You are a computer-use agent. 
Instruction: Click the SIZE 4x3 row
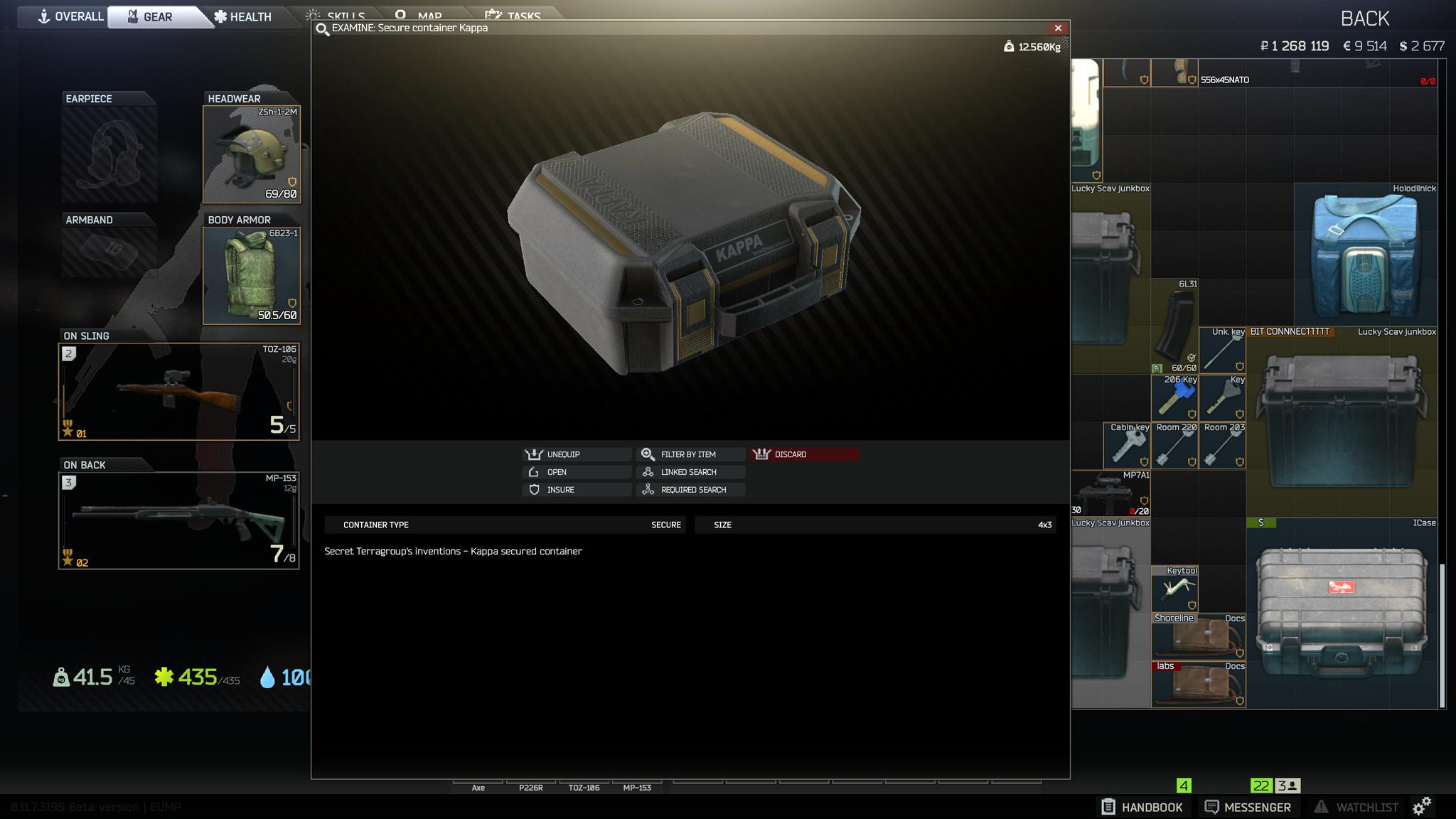[875, 525]
